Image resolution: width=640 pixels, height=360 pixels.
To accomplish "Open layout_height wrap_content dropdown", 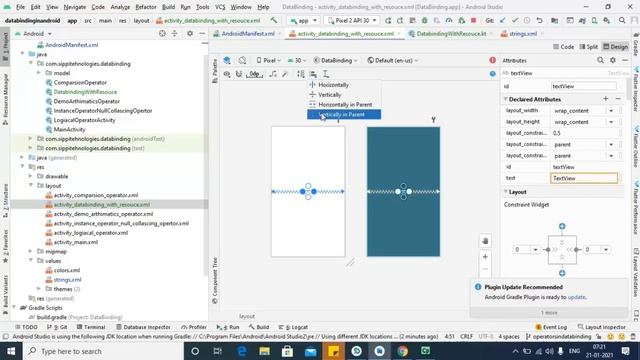I will [611, 122].
